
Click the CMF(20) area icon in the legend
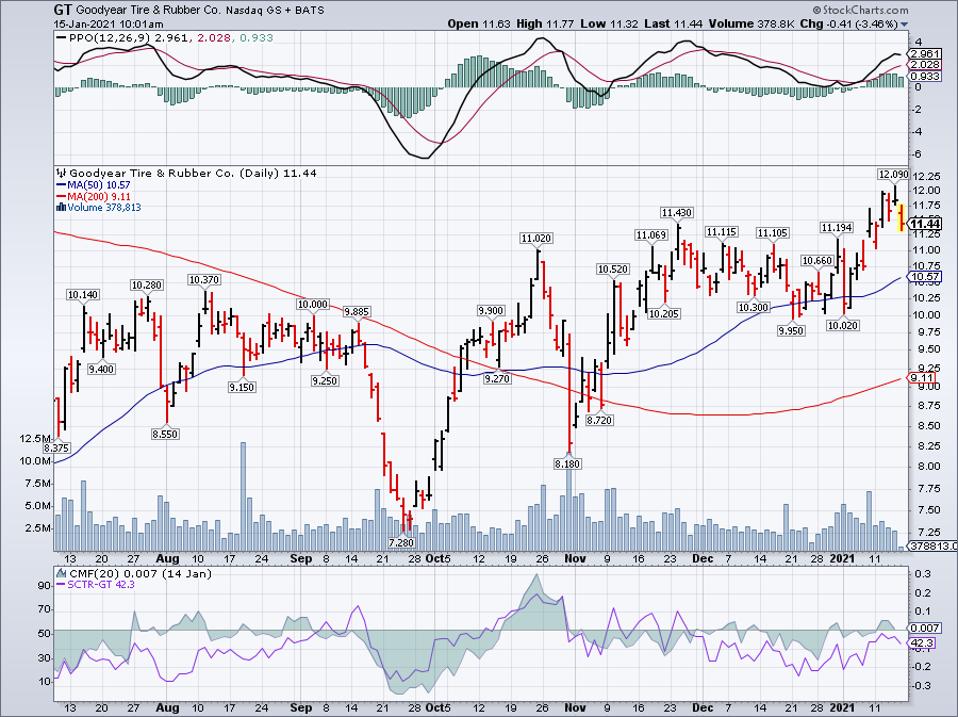[x=61, y=573]
